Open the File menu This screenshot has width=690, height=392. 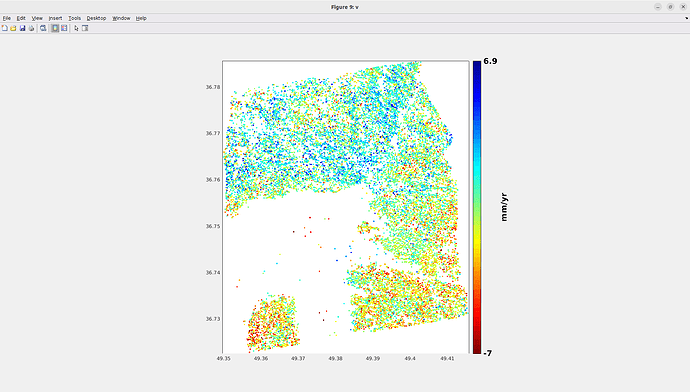[7, 18]
